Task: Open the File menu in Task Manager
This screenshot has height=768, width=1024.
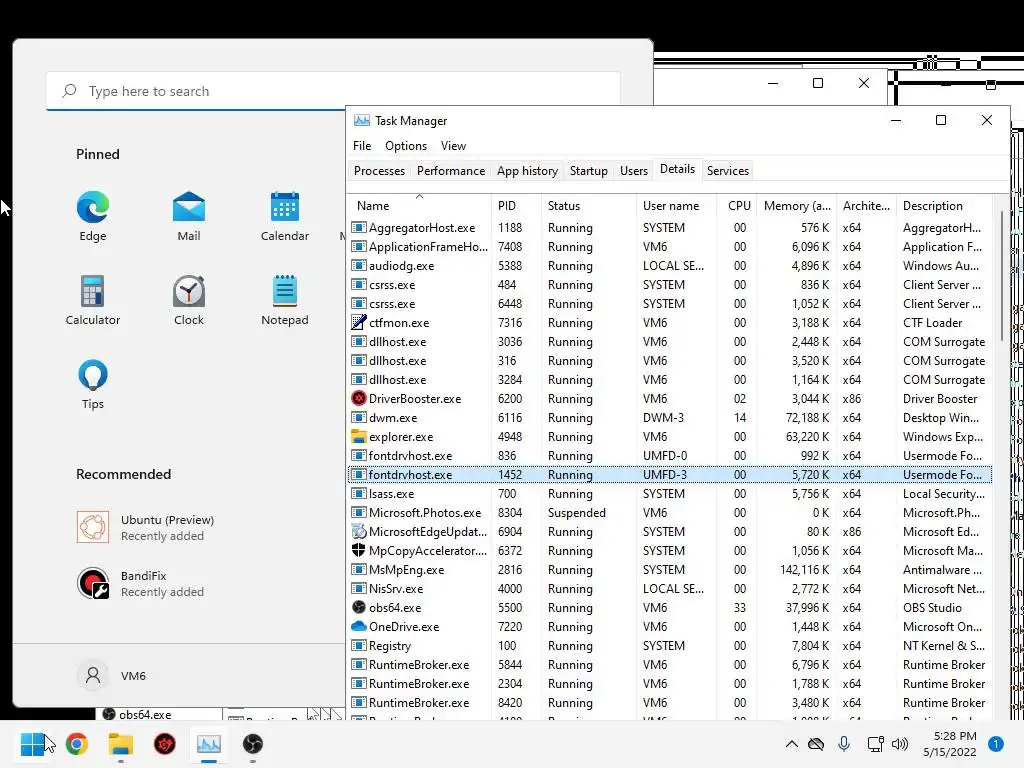Action: tap(362, 146)
